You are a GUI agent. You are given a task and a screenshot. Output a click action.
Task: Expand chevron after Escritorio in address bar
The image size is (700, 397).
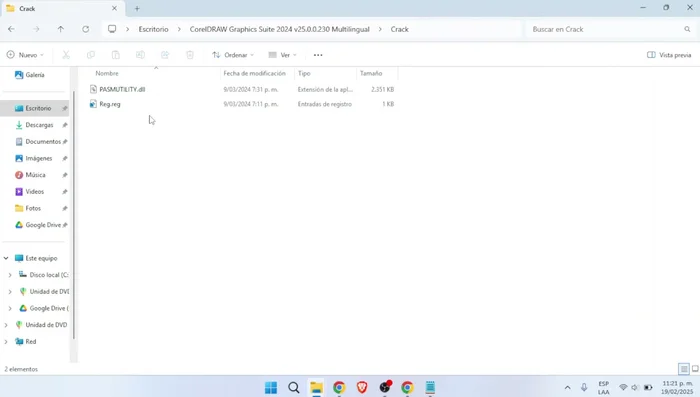(x=179, y=29)
